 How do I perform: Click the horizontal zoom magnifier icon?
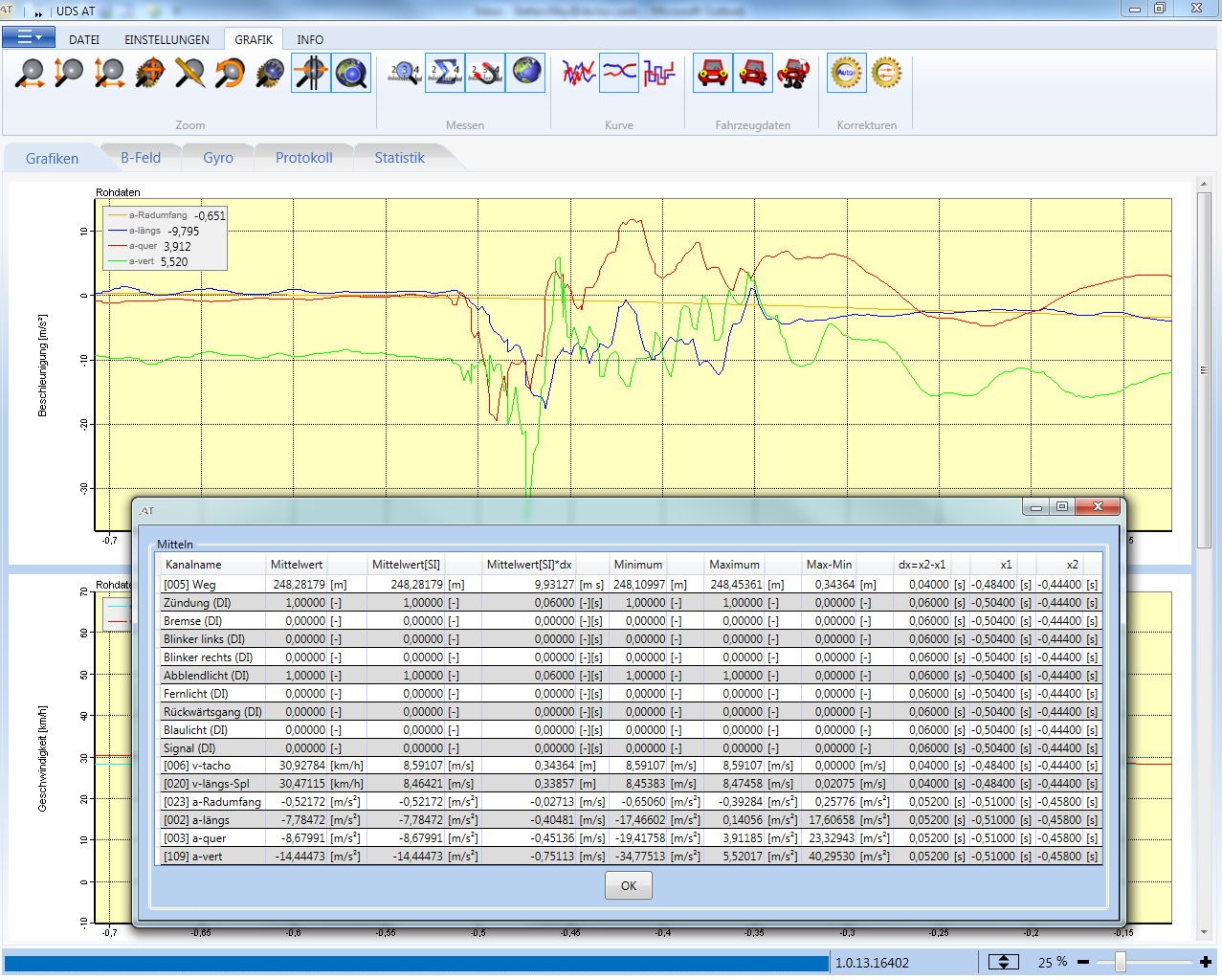(30, 74)
